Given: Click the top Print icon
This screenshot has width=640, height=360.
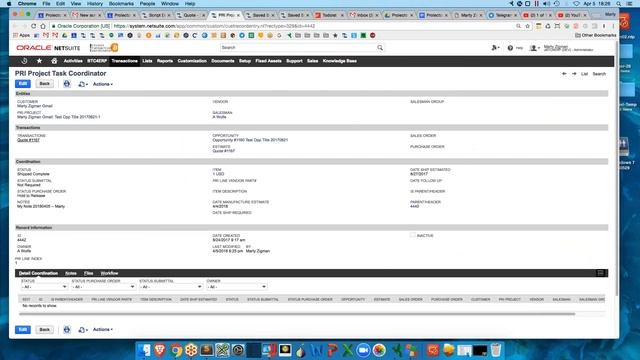Looking at the screenshot, I should tap(67, 84).
